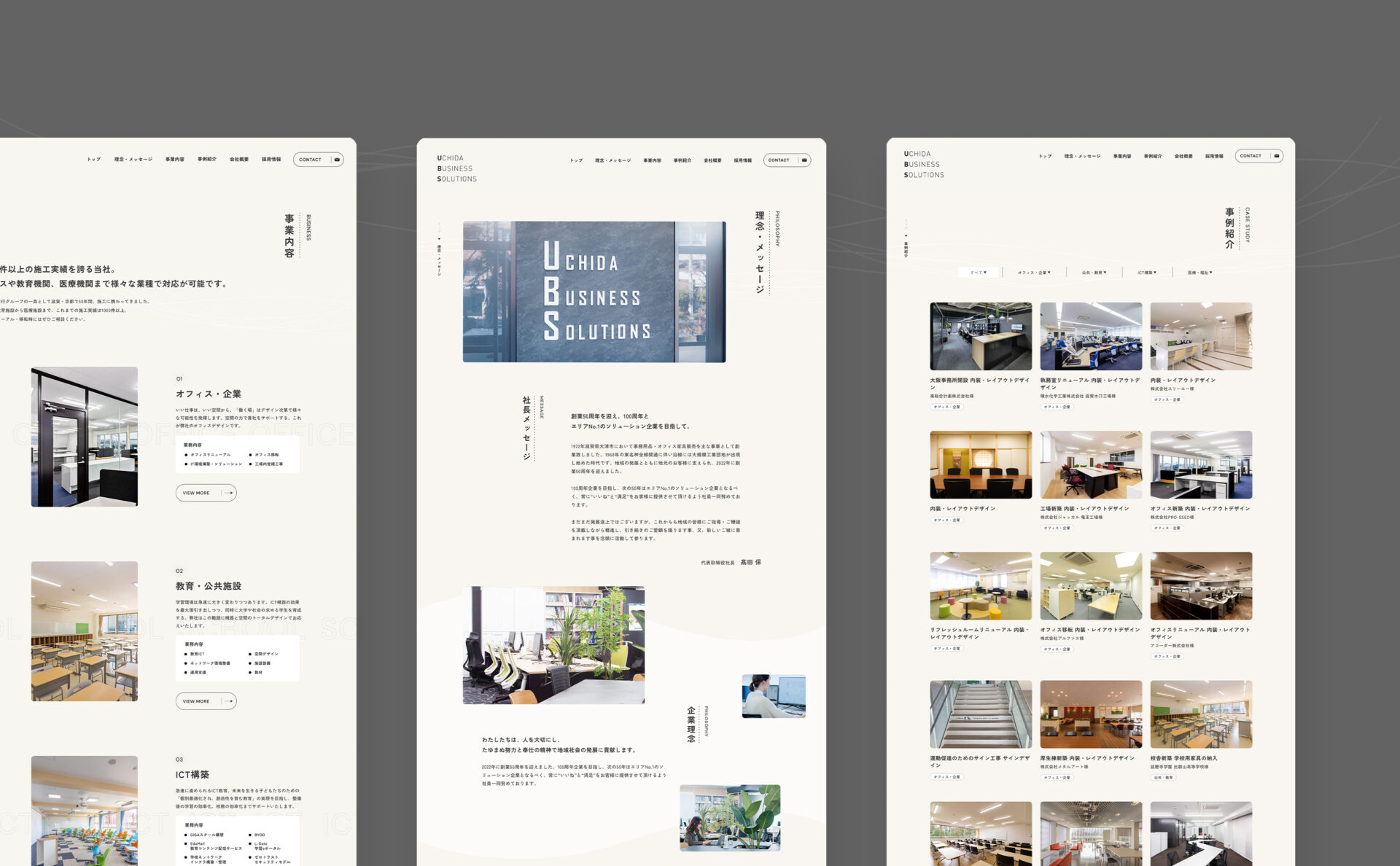The image size is (1400, 866).
Task: Open the オフィス・企業 filter dropdown
Action: (x=1034, y=273)
